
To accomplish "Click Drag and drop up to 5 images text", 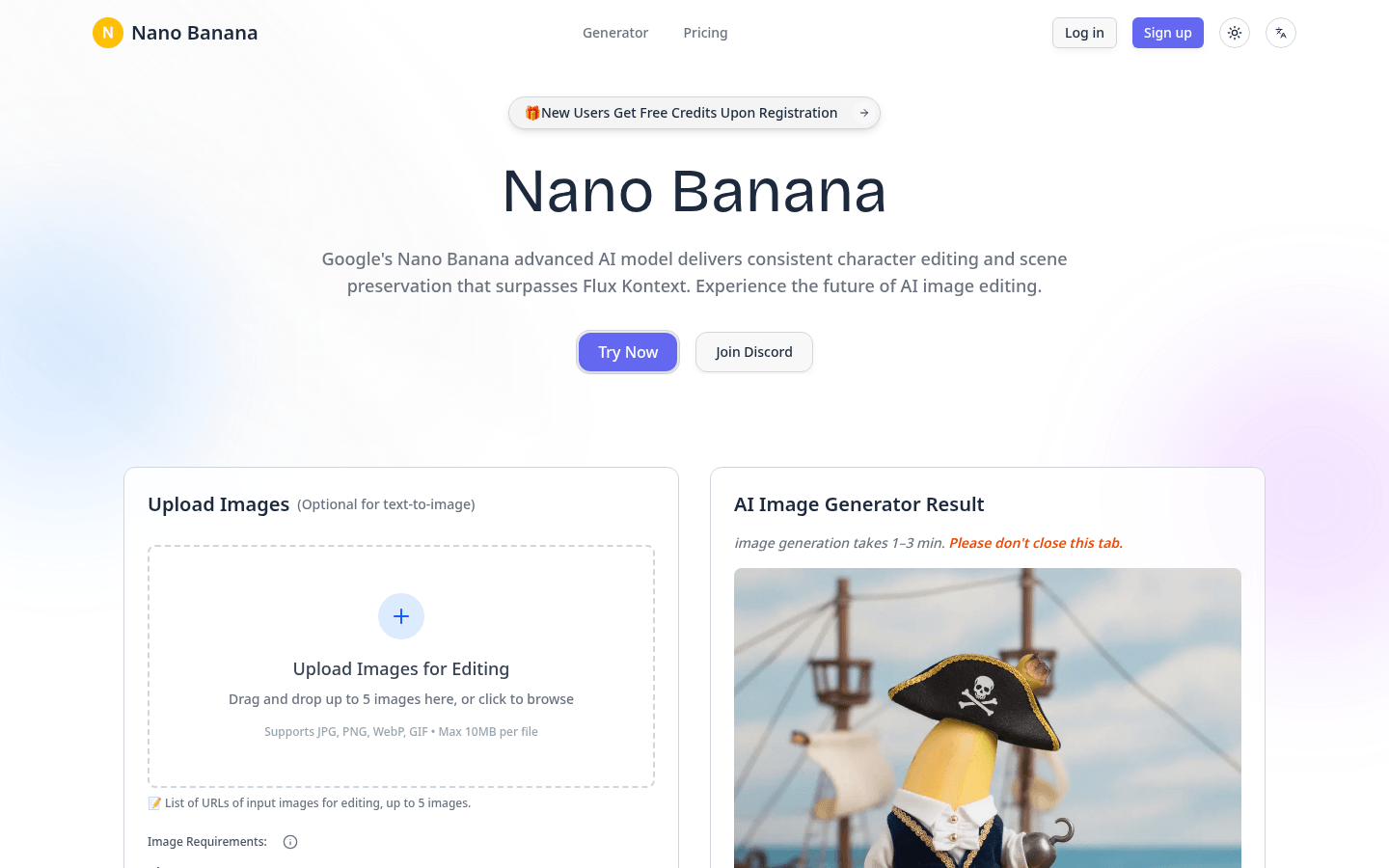I will click(x=401, y=699).
